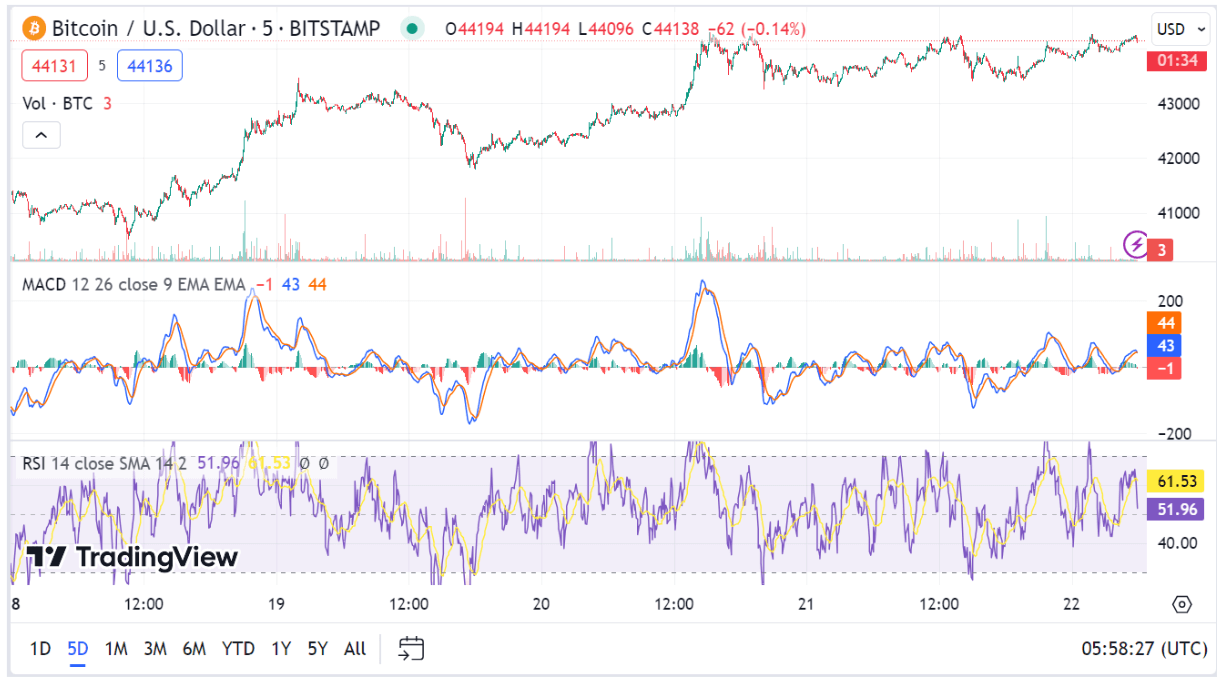Click the blue 44136 buy price button
This screenshot has width=1220, height=680.
[x=149, y=66]
